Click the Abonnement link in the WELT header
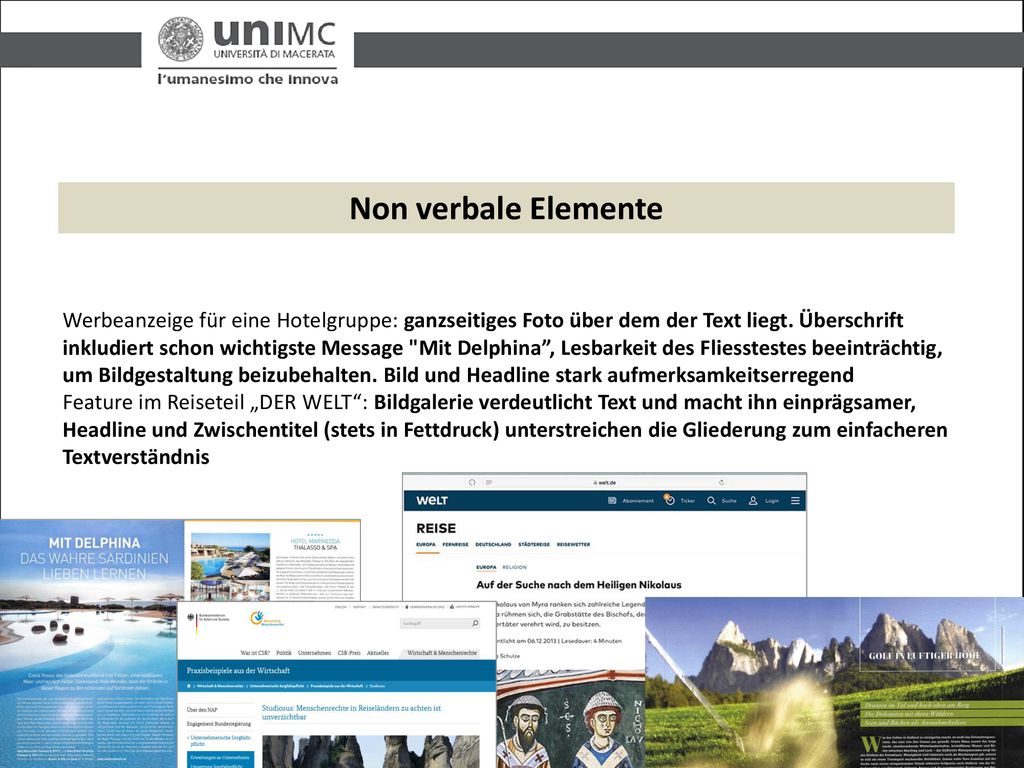This screenshot has height=768, width=1024. (x=638, y=501)
